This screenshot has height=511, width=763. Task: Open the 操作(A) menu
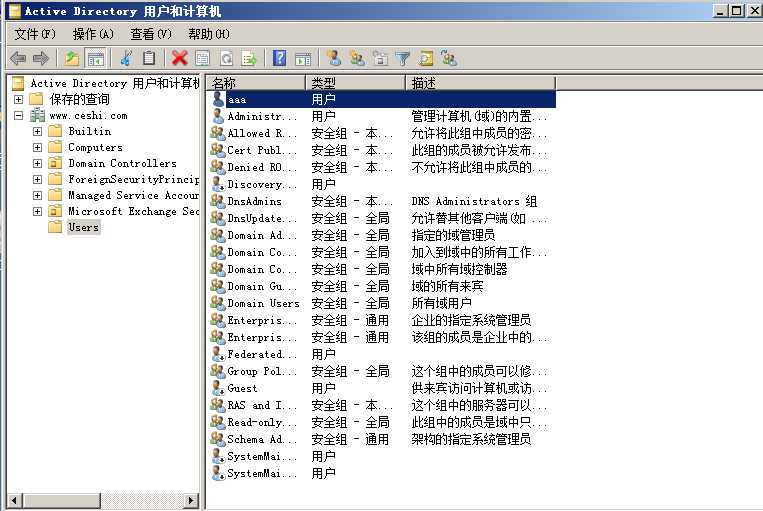pyautogui.click(x=93, y=34)
